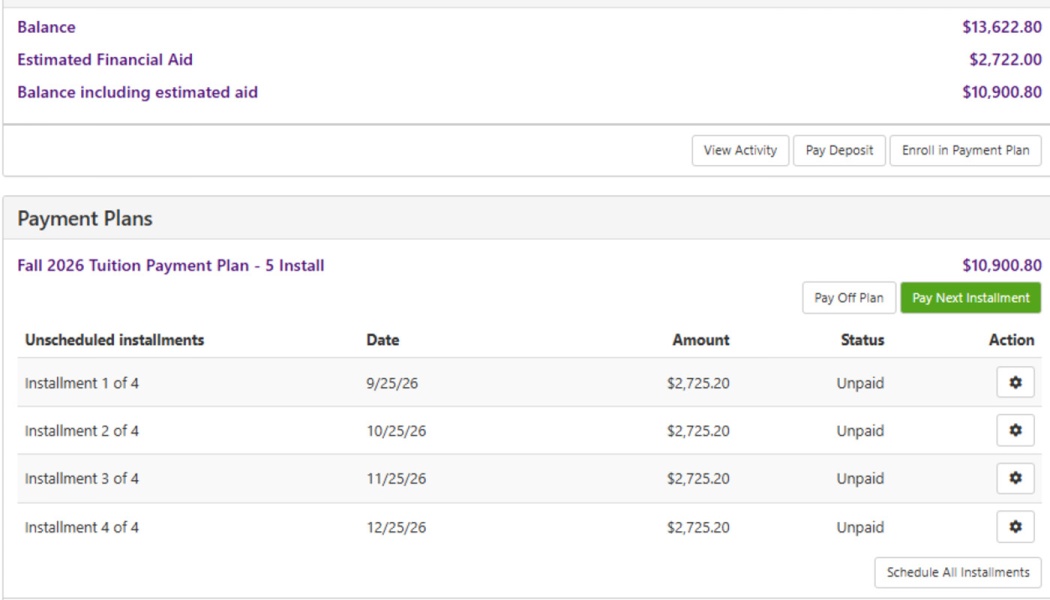This screenshot has height=600, width=1050.
Task: Open gear action for Installment 1 of 4
Action: pos(1015,382)
